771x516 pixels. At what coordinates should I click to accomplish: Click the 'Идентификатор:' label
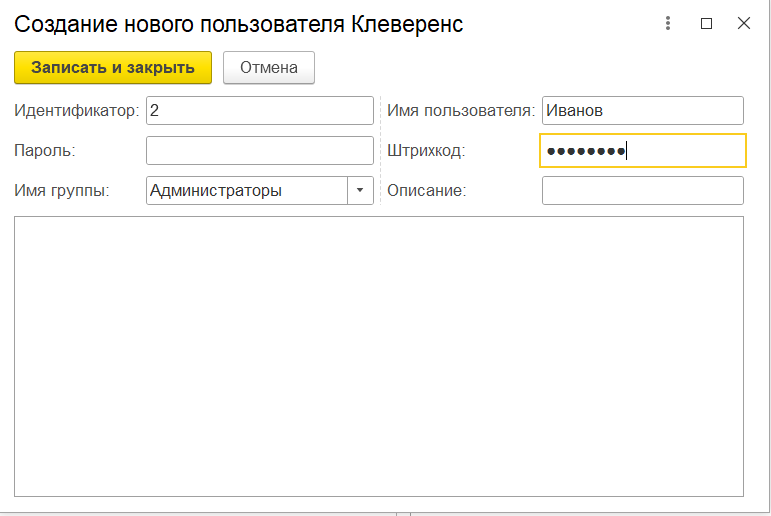[x=77, y=110]
